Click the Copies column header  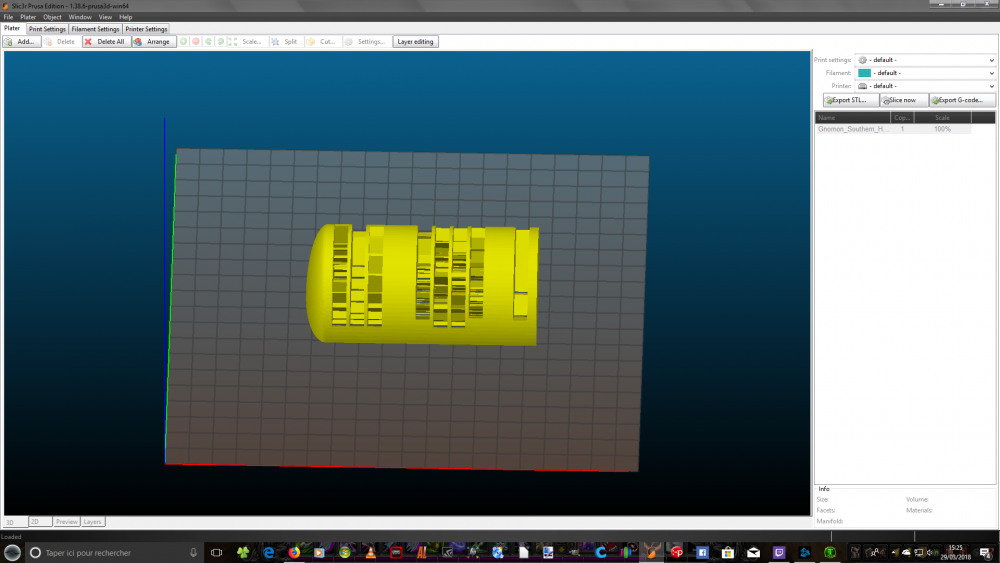tap(902, 117)
